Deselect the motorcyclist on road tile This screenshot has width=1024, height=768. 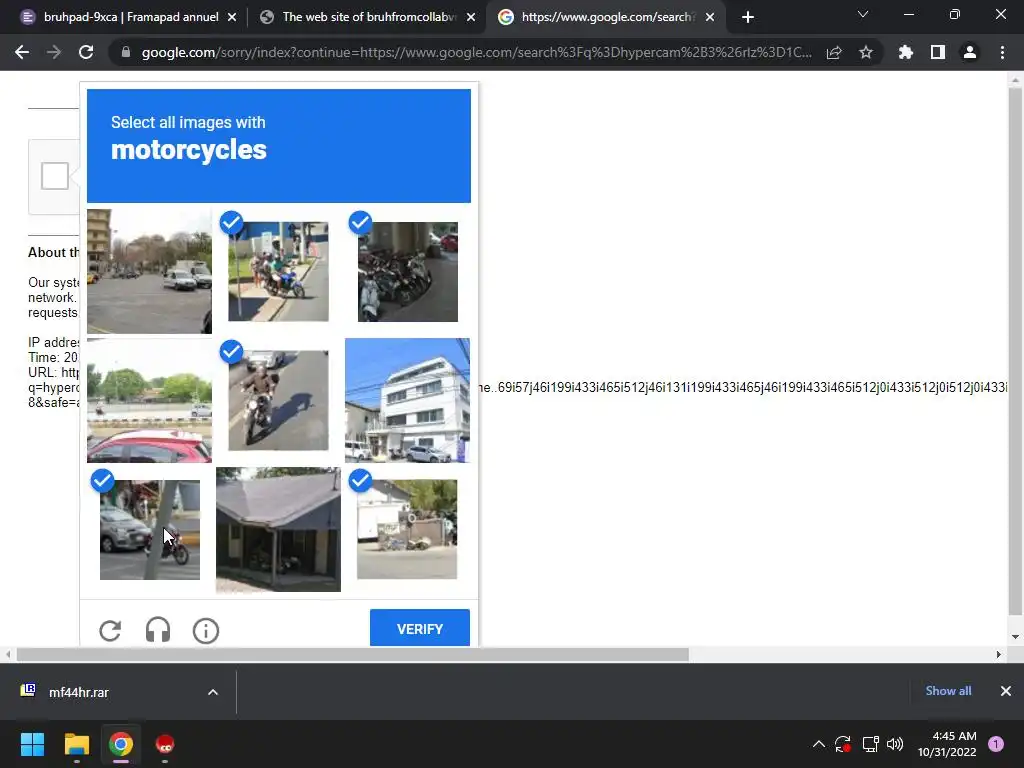pos(278,400)
